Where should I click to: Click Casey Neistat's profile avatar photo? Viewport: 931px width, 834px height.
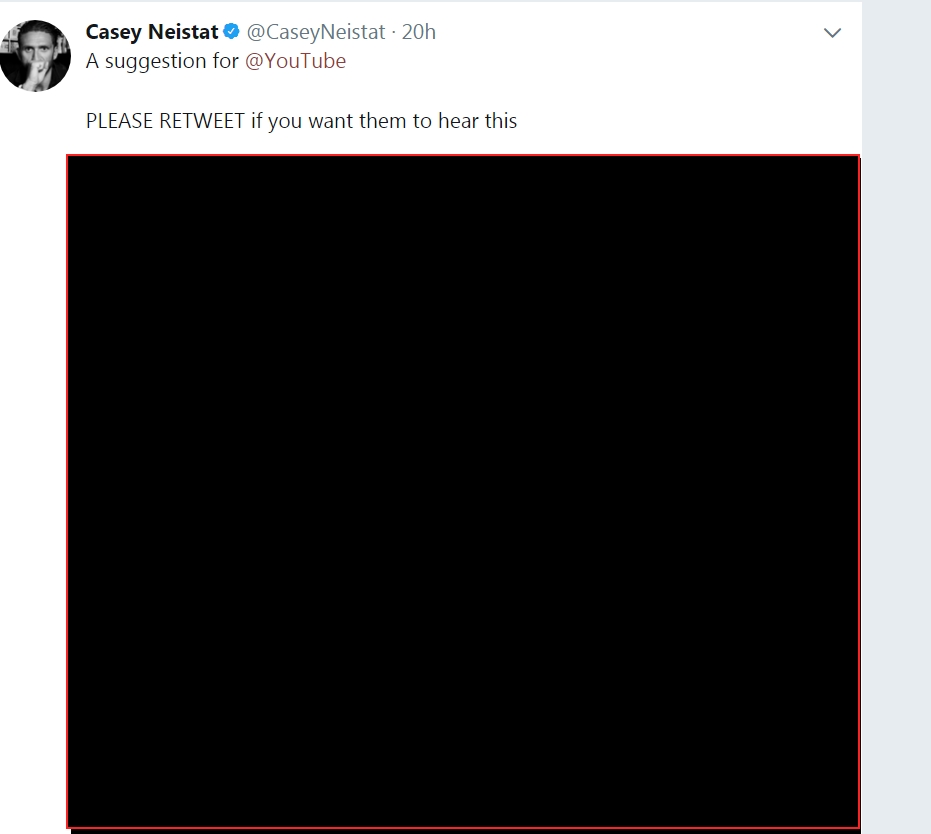click(35, 56)
